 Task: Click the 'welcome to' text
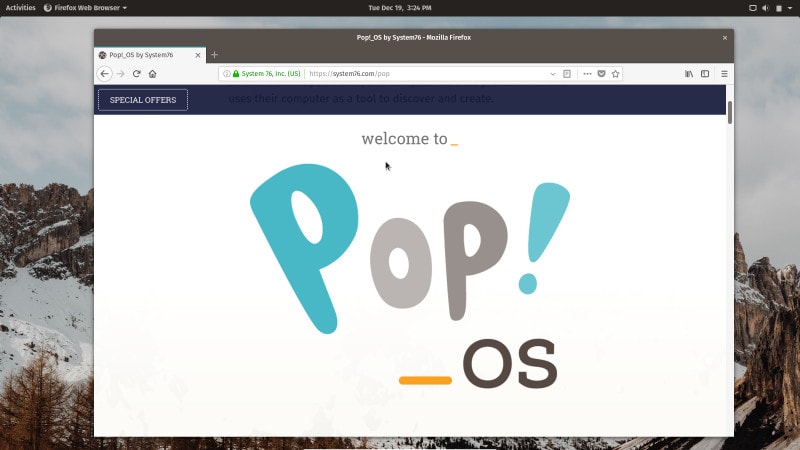(404, 138)
